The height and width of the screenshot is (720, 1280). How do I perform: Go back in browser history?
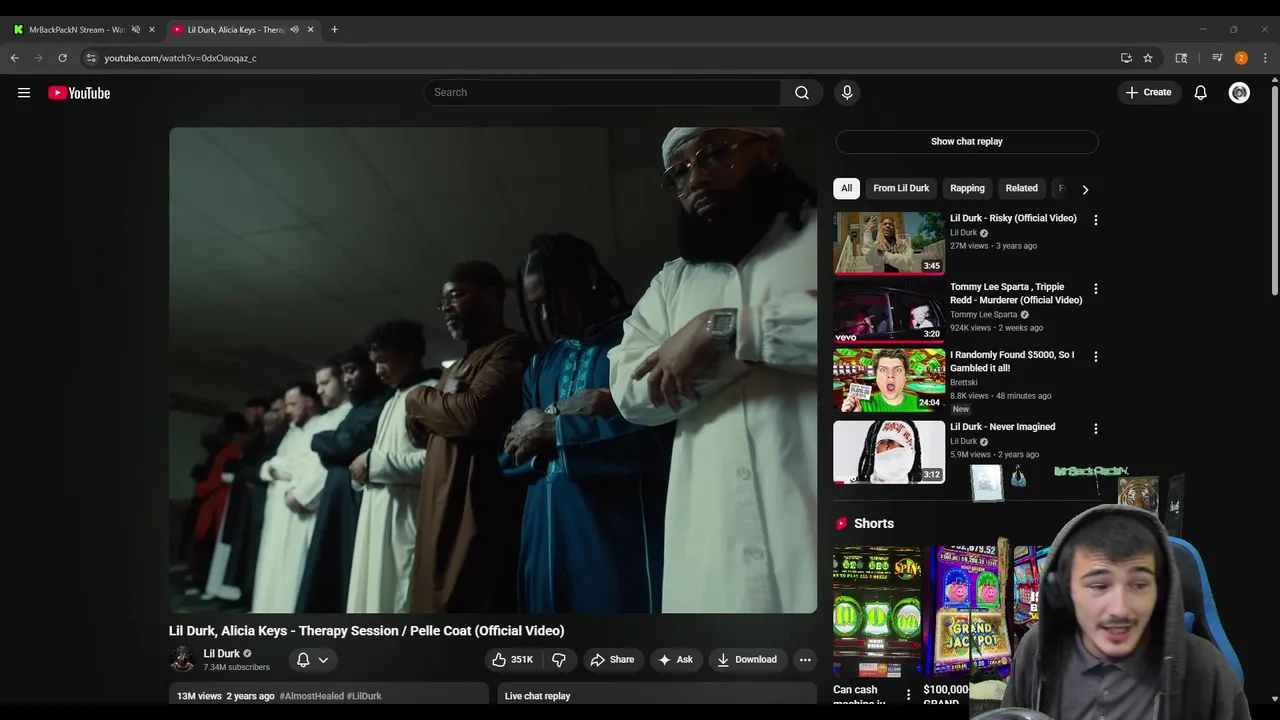coord(15,58)
